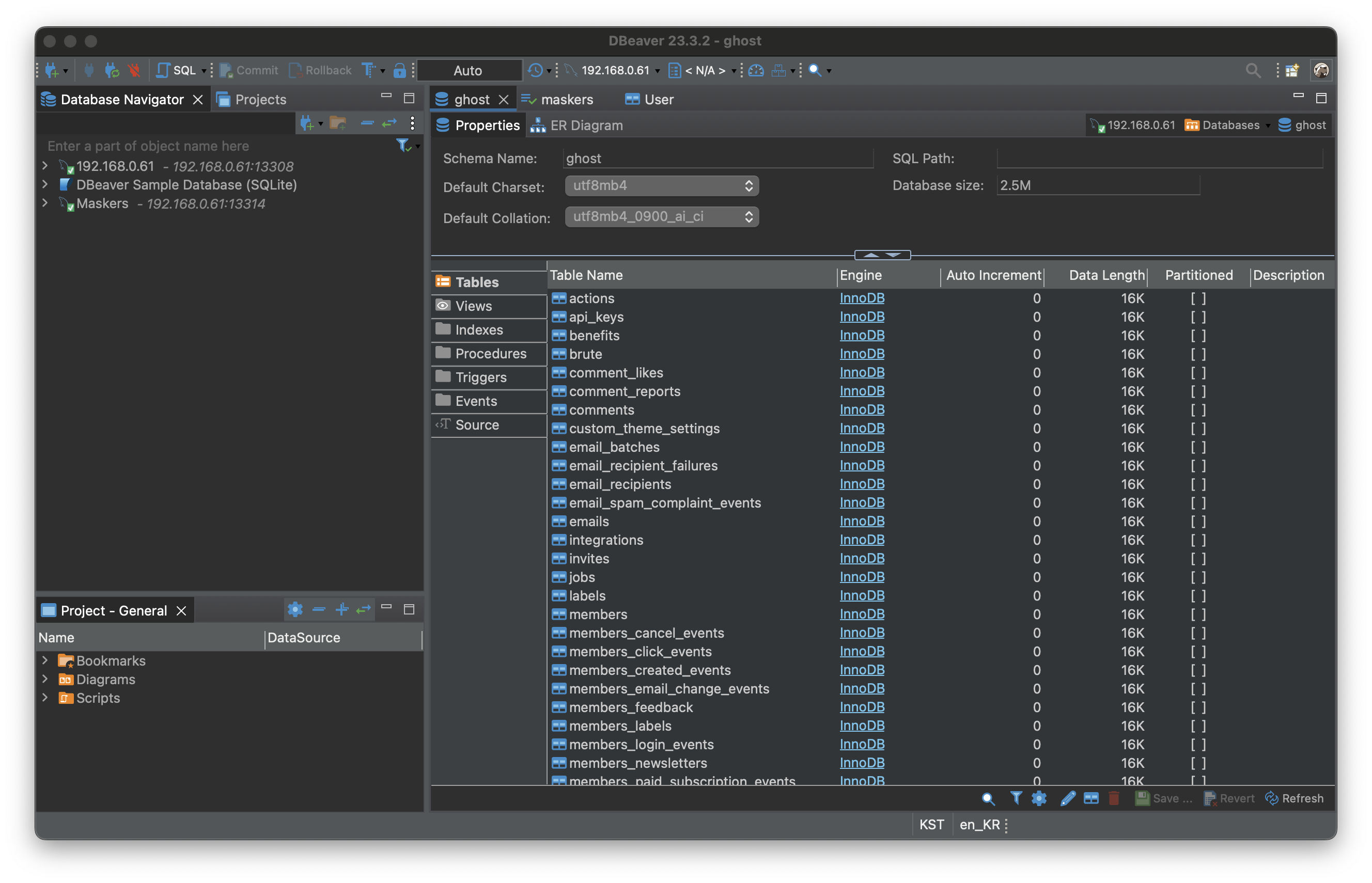Open the < N/A > active schema dropdown
1372x883 pixels.
(x=702, y=71)
